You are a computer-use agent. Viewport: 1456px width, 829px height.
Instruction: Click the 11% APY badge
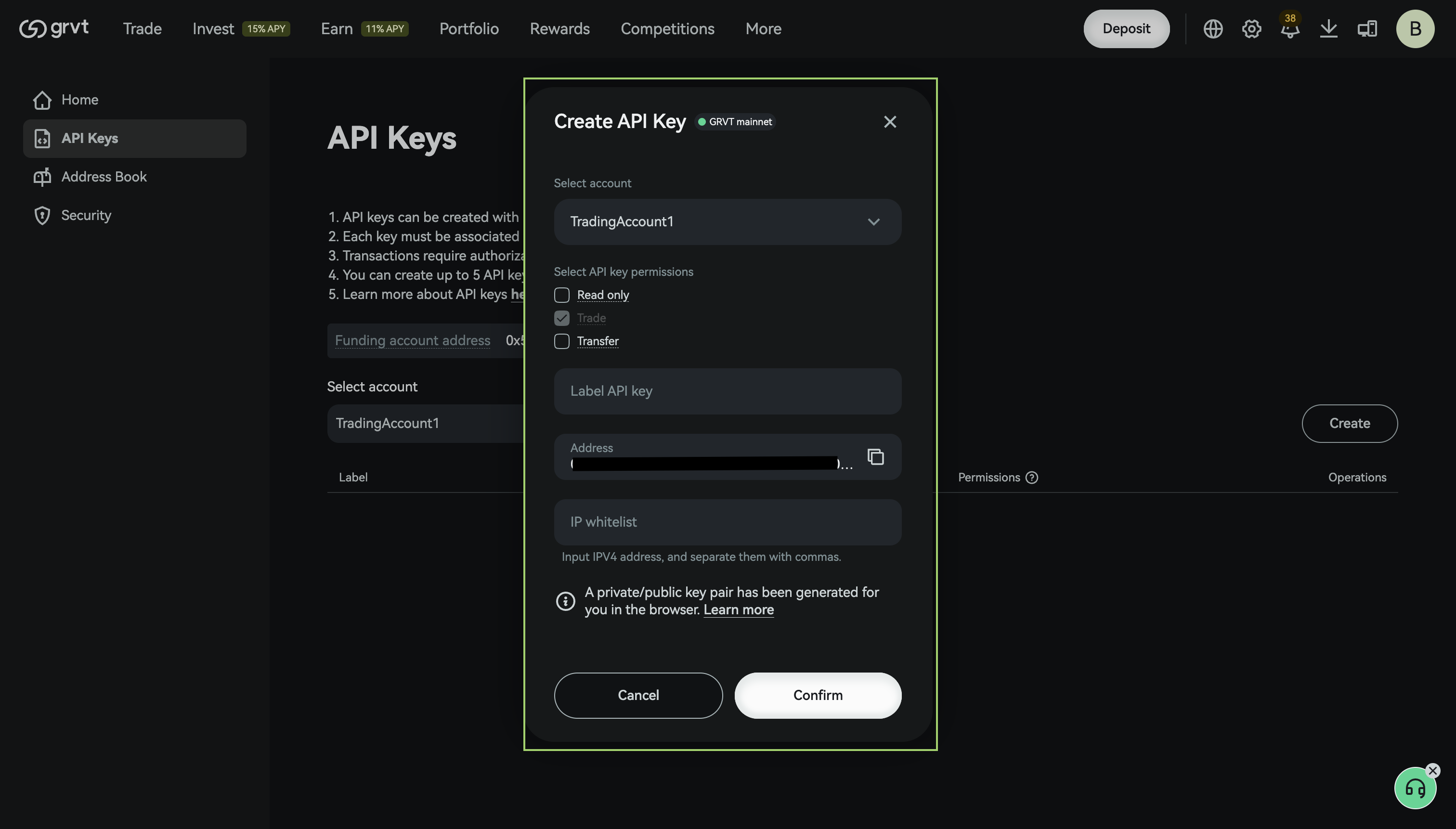tap(384, 28)
